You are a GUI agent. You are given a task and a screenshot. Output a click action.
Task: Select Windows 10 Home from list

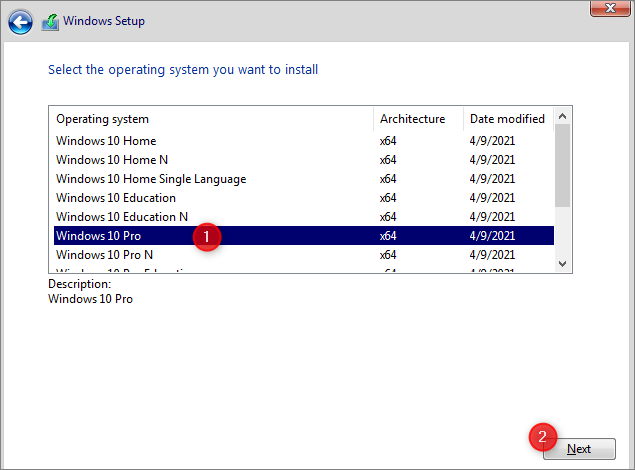[x=106, y=141]
